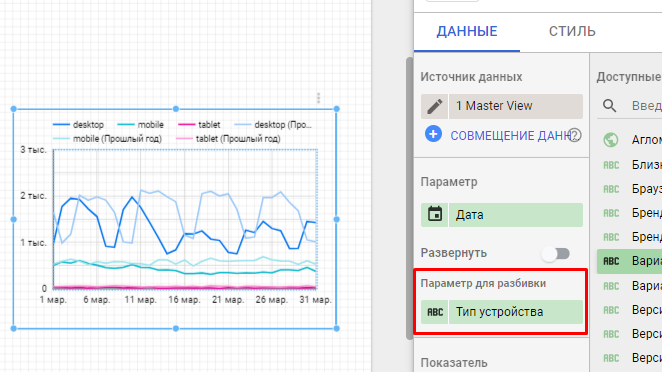Click the Показатель section heading
Screen dimensions: 662x372
pos(454,363)
